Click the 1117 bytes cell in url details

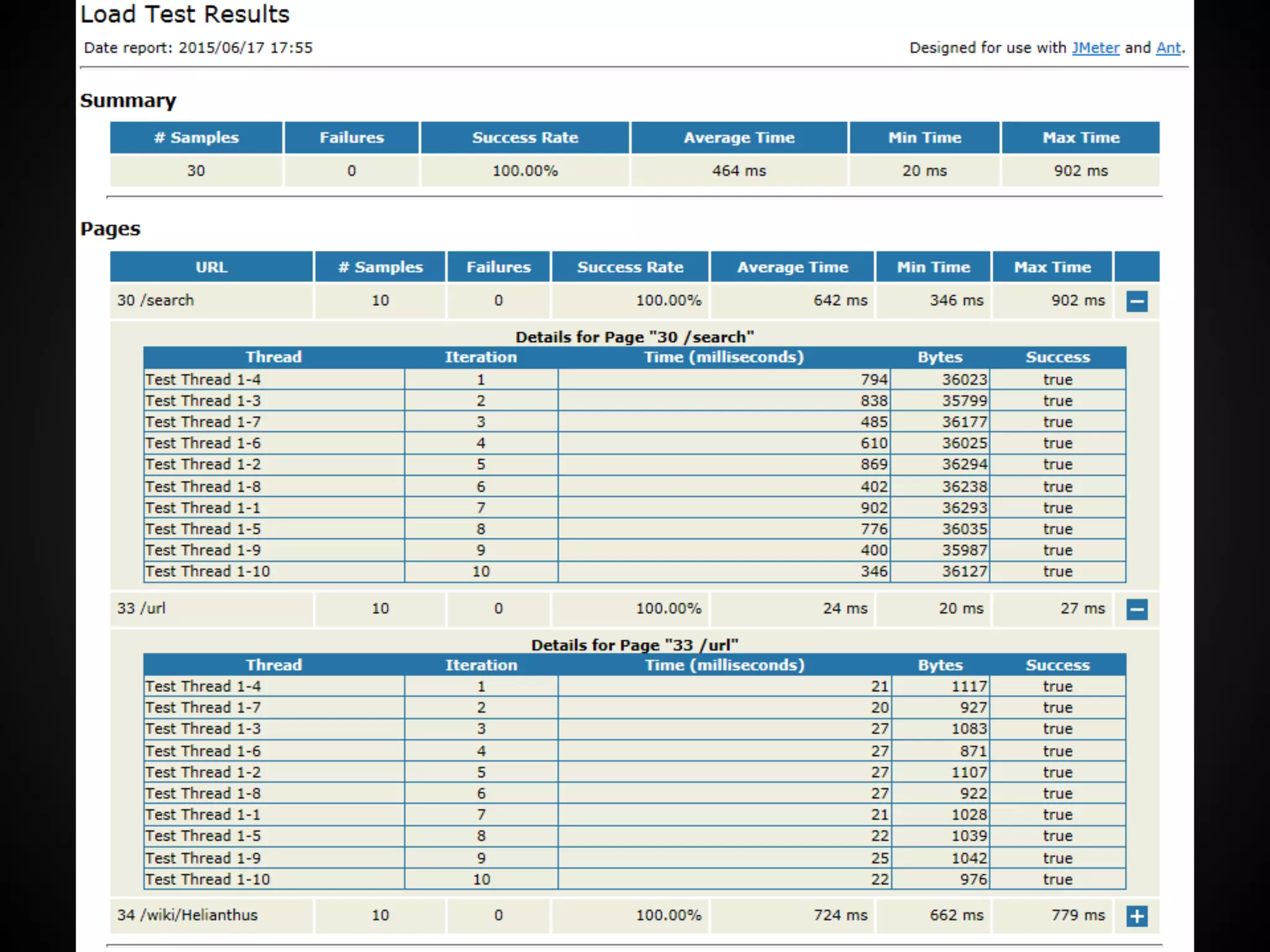969,686
